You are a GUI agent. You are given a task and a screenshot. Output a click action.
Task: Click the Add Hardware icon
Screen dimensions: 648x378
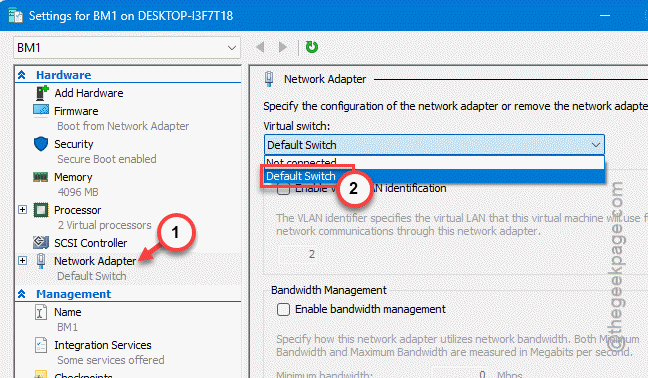[42, 93]
